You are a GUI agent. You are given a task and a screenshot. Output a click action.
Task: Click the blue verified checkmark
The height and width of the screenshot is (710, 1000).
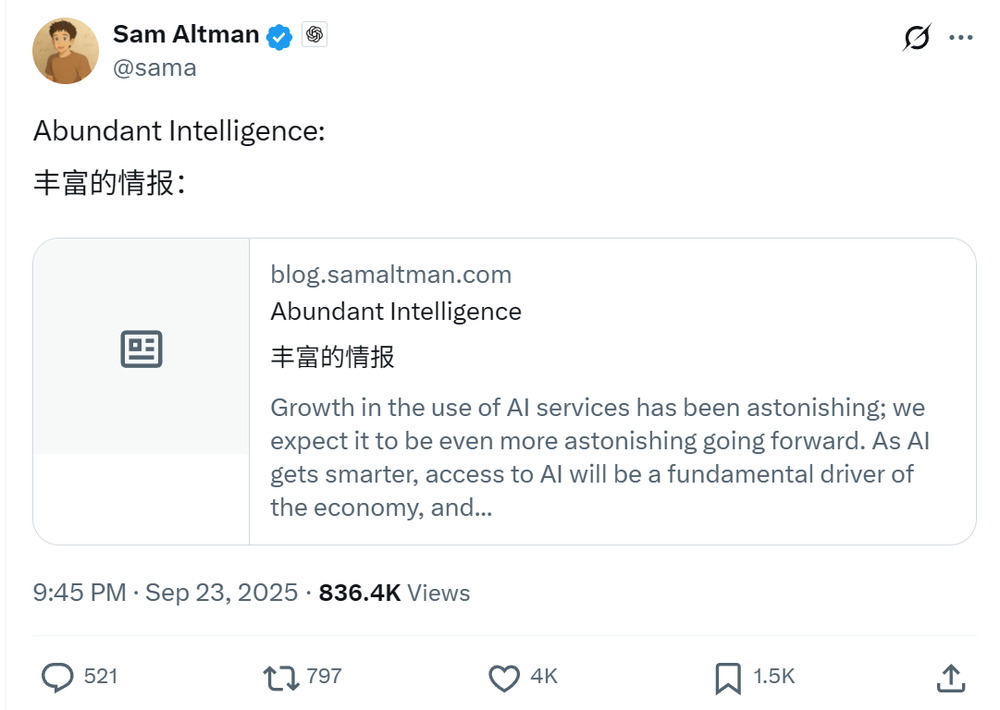(278, 34)
